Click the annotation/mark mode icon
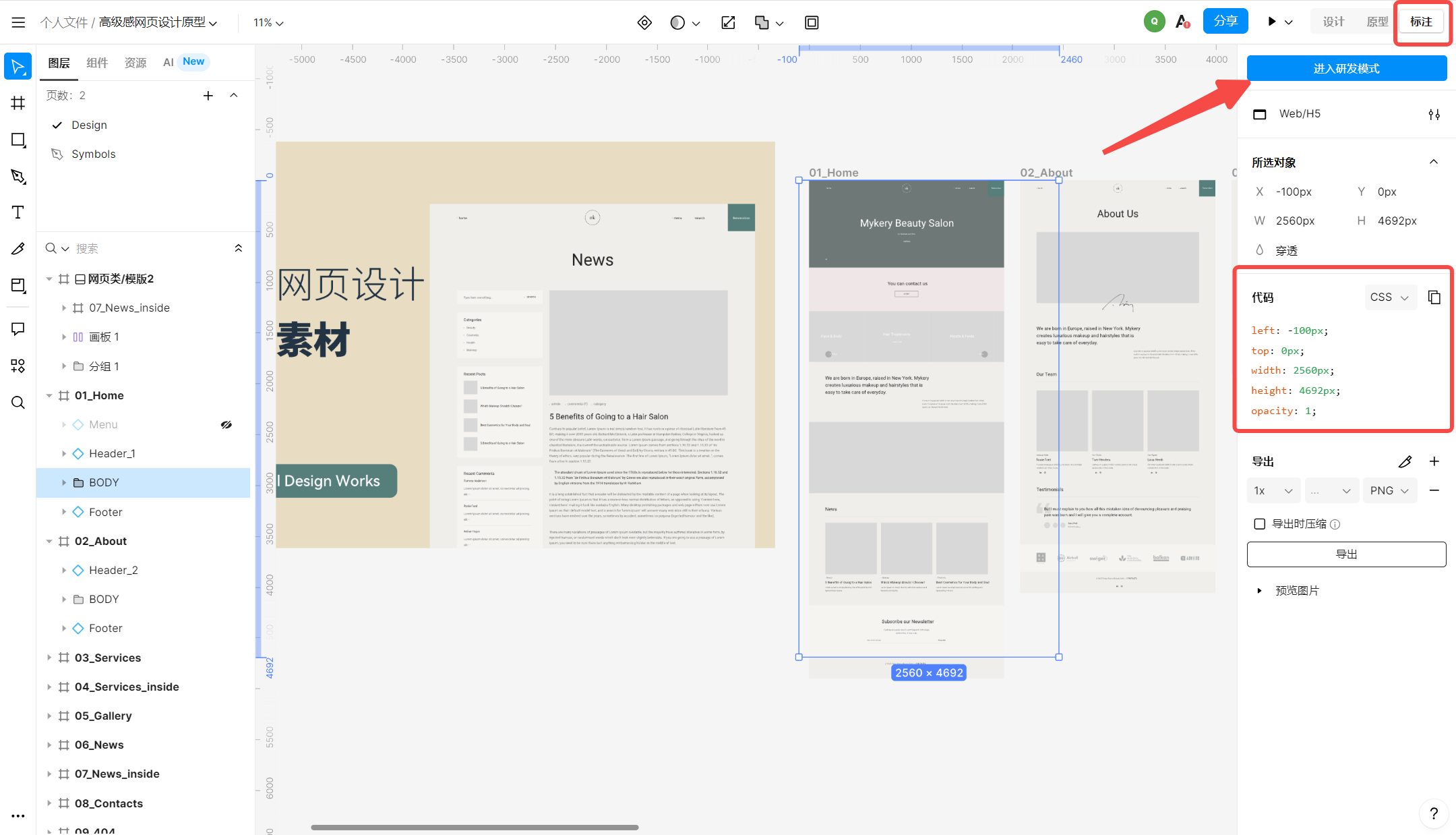1456x835 pixels. (x=1422, y=22)
